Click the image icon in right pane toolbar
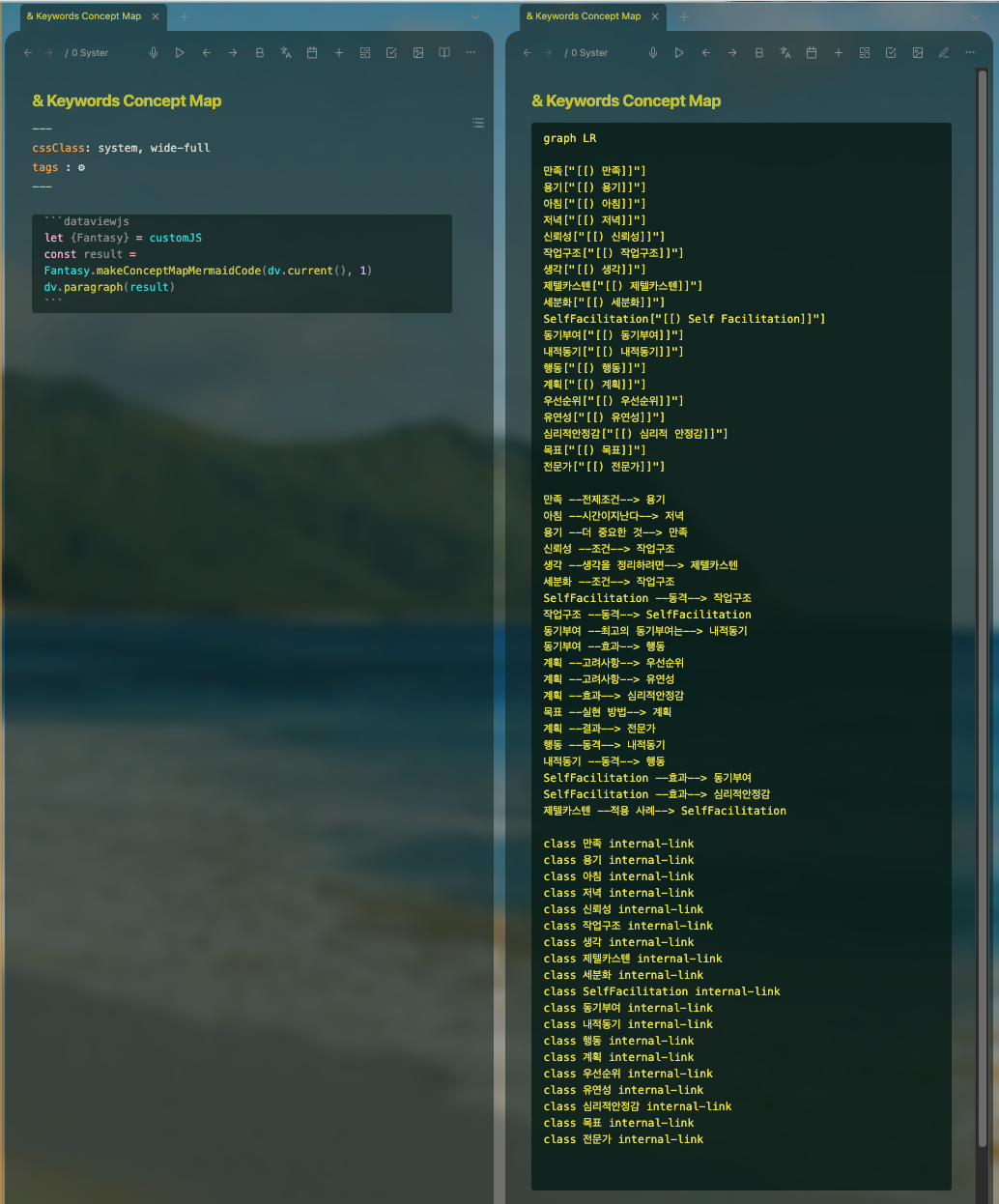999x1204 pixels. 918,53
